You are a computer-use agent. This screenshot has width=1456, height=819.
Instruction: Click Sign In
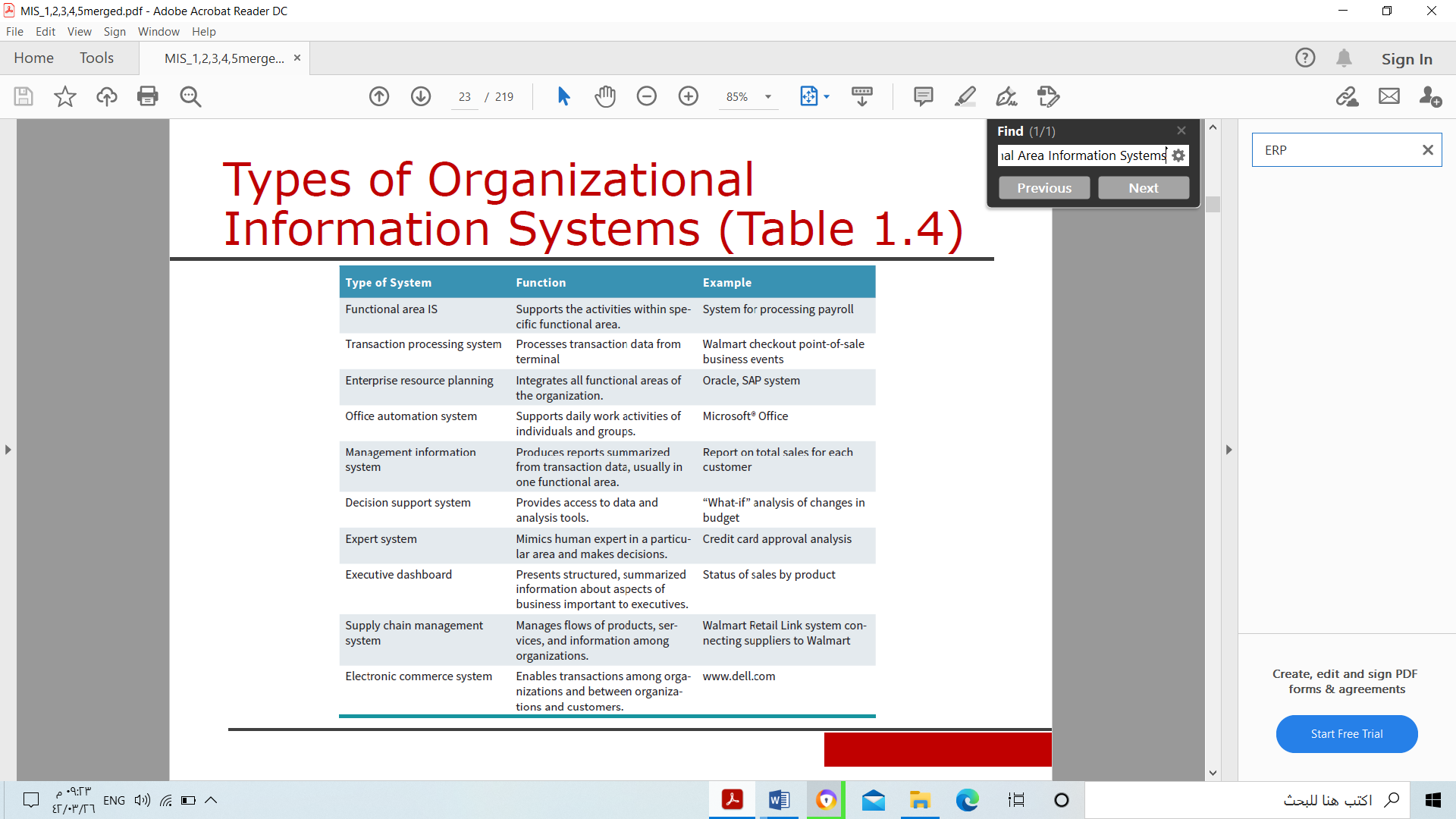point(1407,59)
